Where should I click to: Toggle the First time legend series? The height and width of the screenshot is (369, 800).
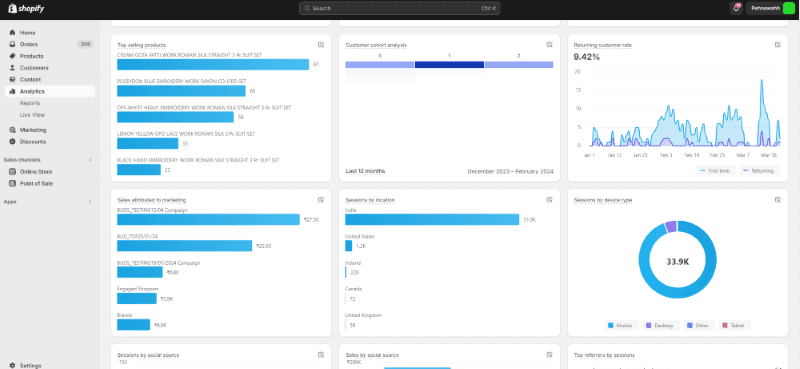[x=716, y=171]
